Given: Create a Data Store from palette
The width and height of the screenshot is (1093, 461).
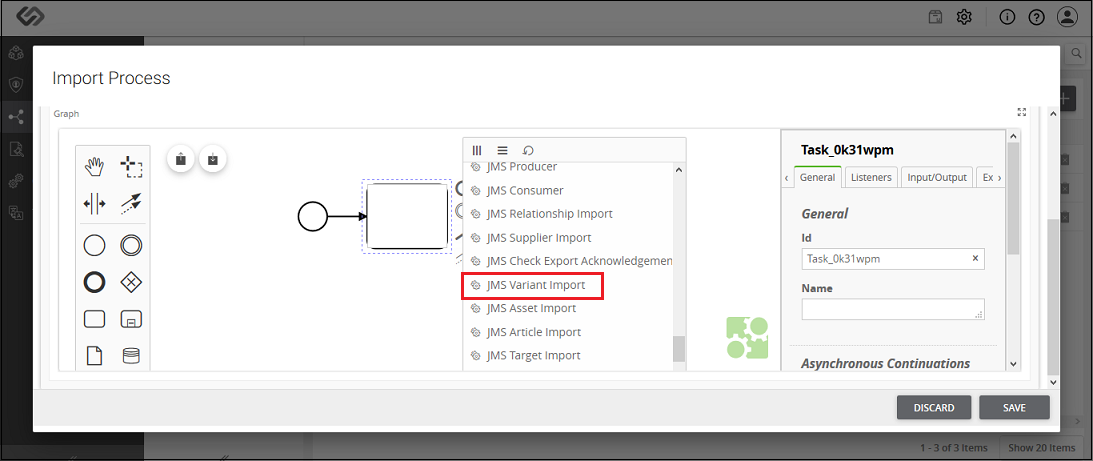Looking at the screenshot, I should [x=130, y=356].
